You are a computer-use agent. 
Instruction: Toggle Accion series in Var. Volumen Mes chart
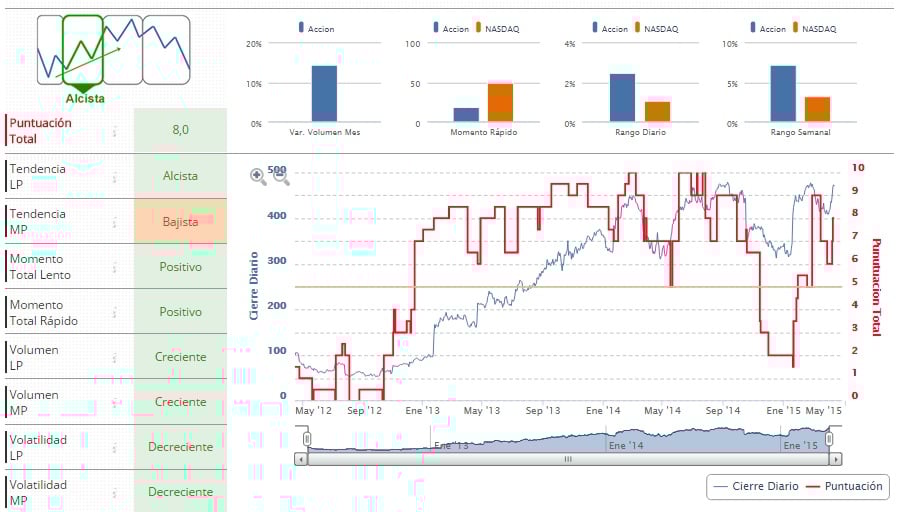pos(316,28)
